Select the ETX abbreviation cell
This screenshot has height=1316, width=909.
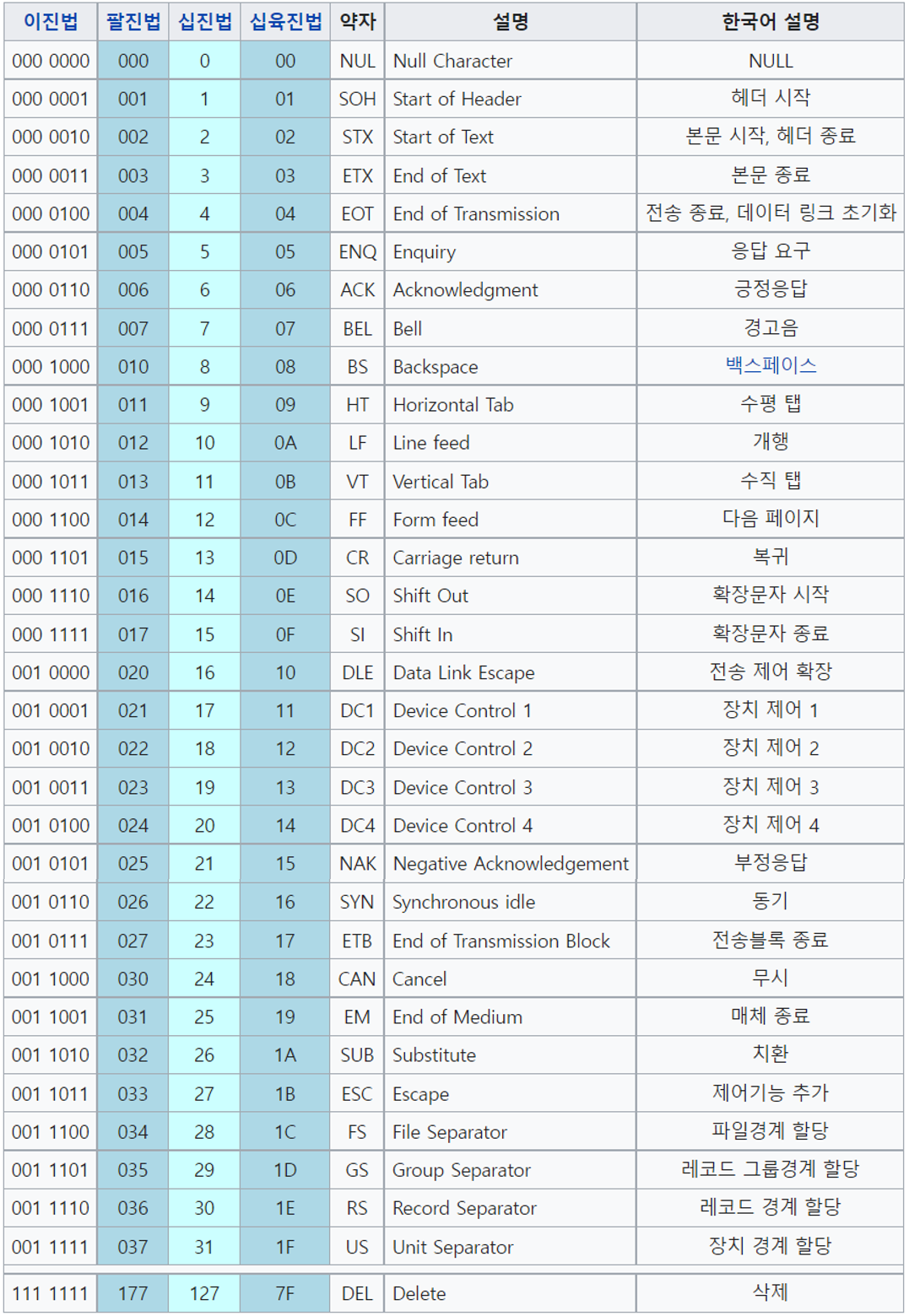[x=357, y=175]
